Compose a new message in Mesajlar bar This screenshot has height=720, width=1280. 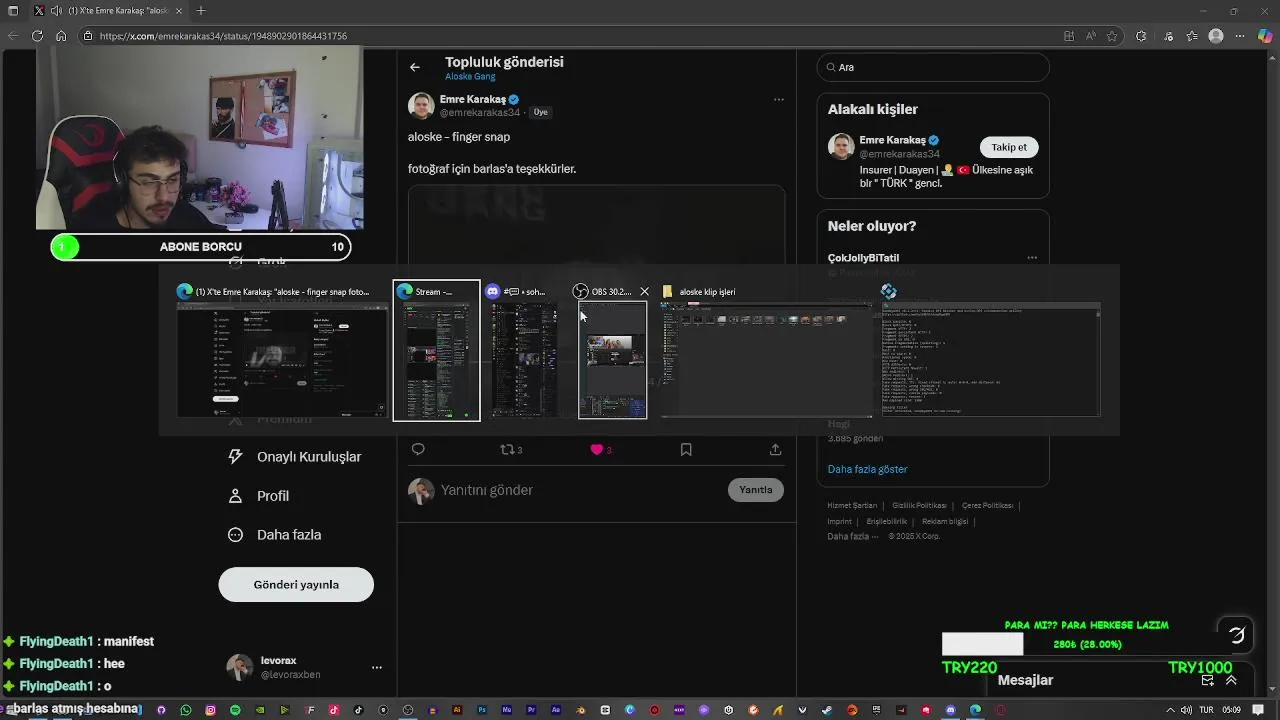1208,680
